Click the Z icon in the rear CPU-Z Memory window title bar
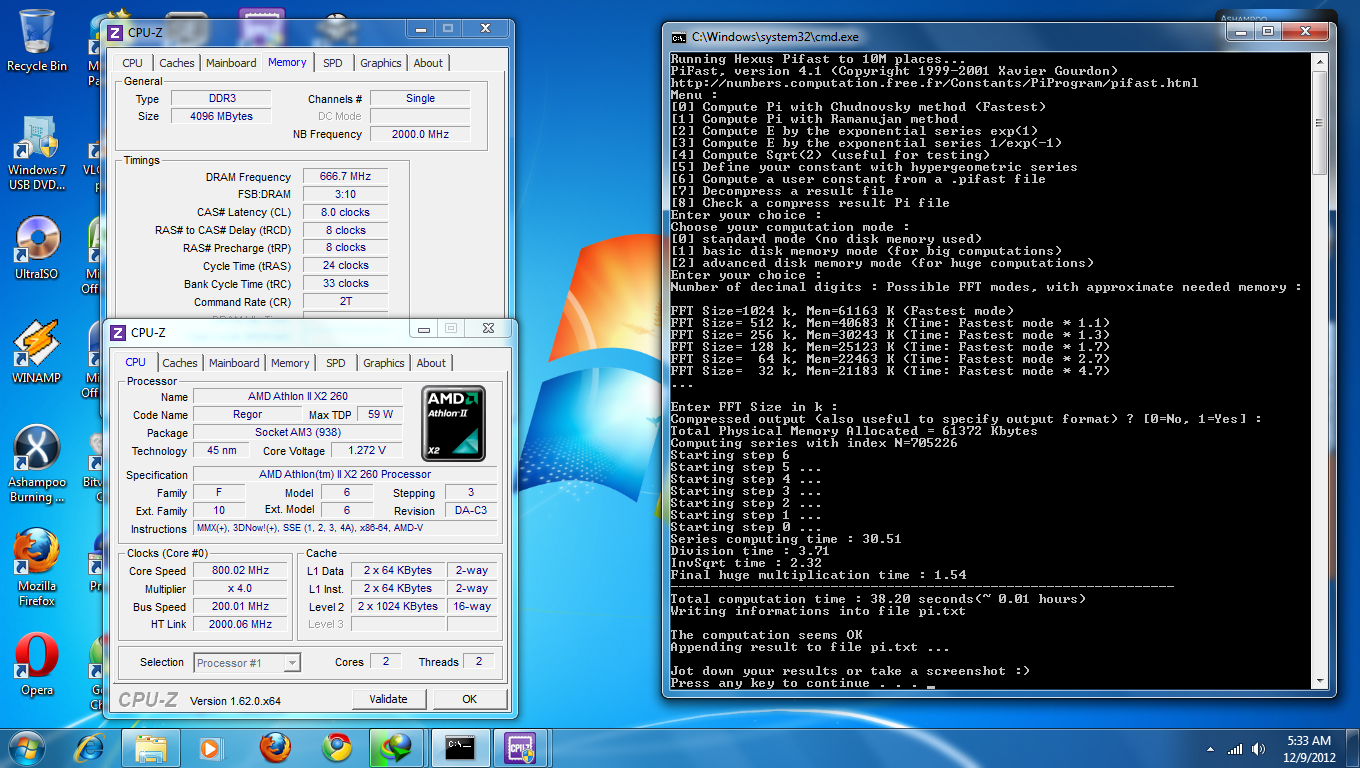The width and height of the screenshot is (1360, 768). pos(116,32)
